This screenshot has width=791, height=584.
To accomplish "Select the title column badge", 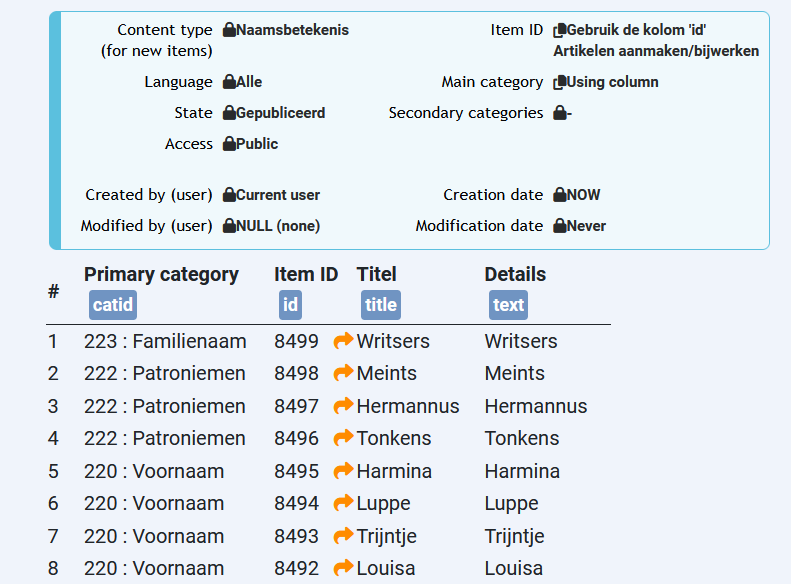I will pyautogui.click(x=380, y=305).
